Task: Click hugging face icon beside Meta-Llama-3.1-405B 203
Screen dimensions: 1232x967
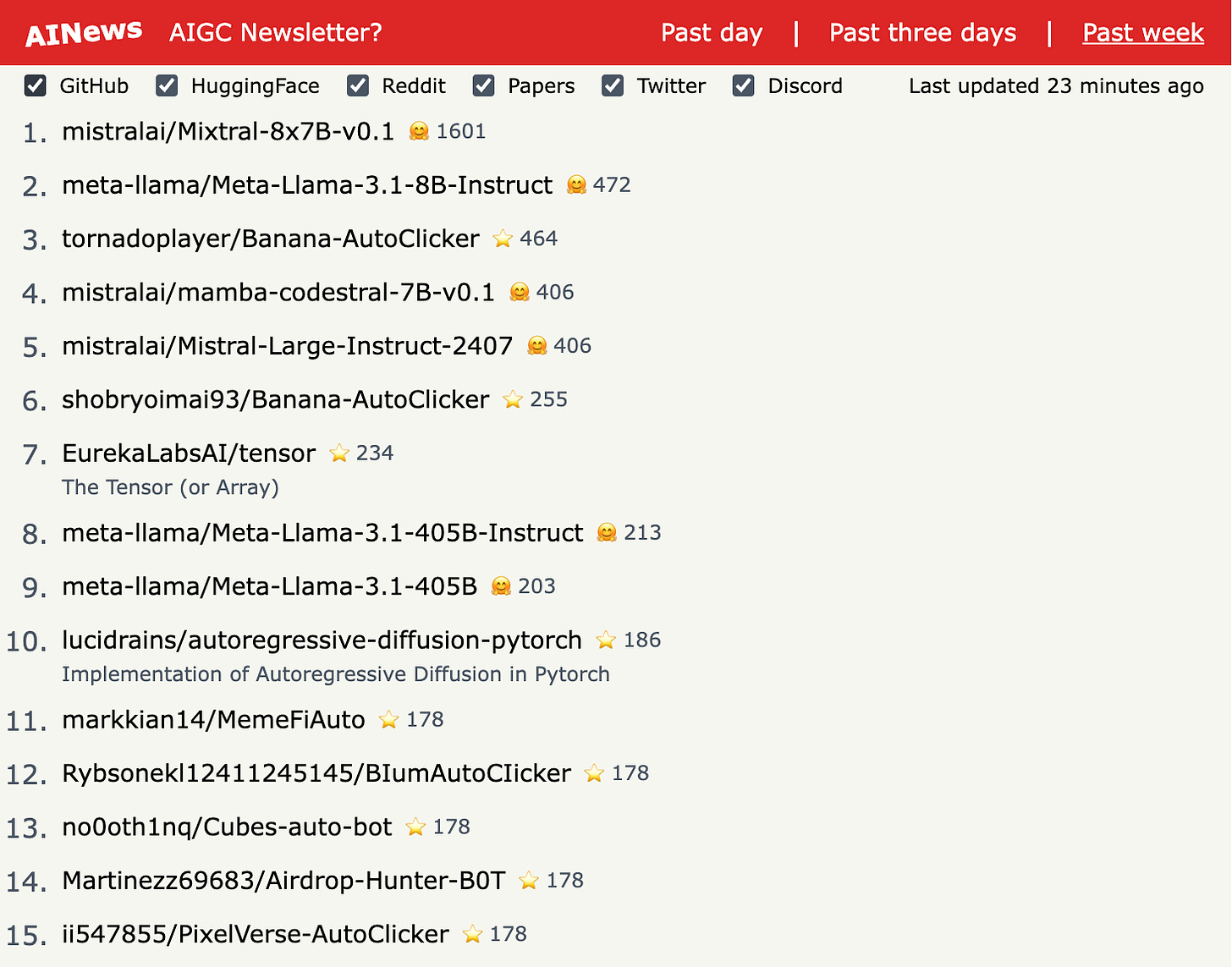Action: click(501, 585)
